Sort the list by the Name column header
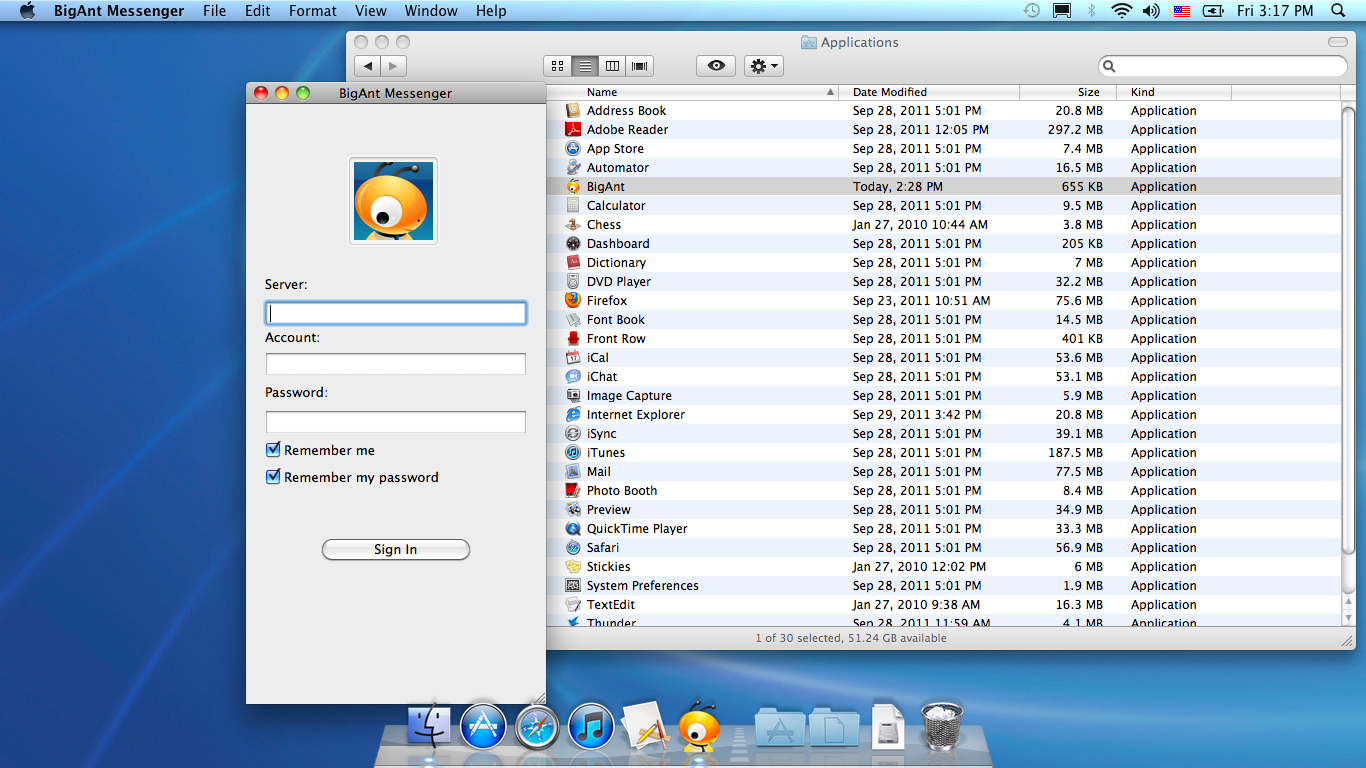 click(700, 92)
